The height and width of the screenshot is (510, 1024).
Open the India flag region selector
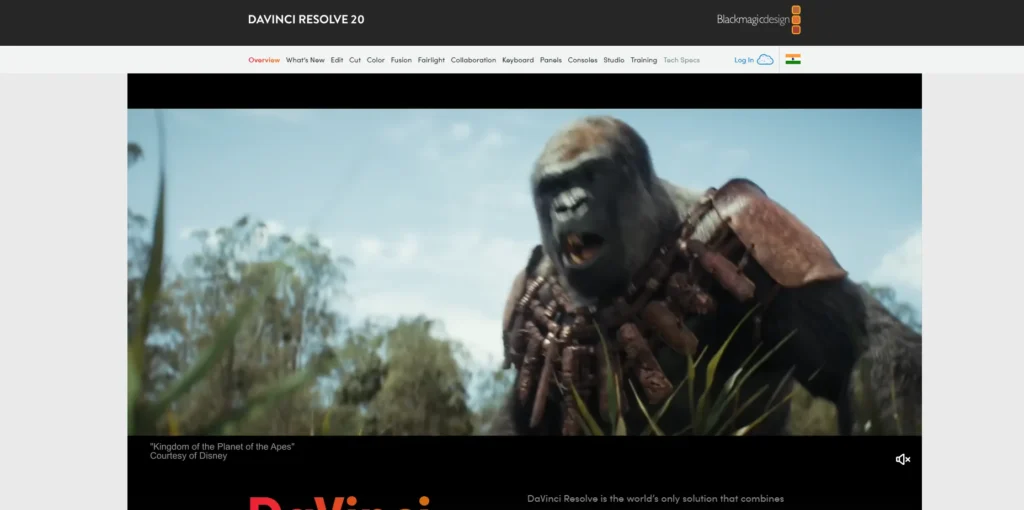point(793,59)
